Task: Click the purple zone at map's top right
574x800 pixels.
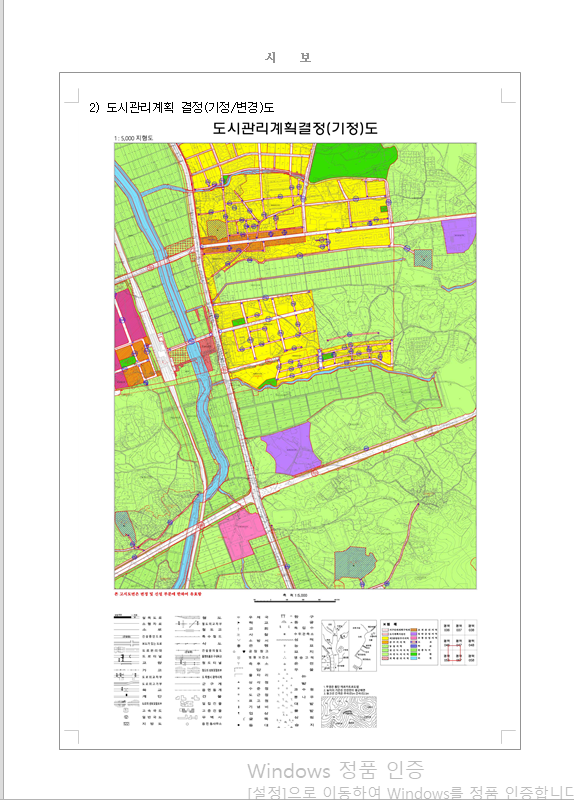Action: 459,234
